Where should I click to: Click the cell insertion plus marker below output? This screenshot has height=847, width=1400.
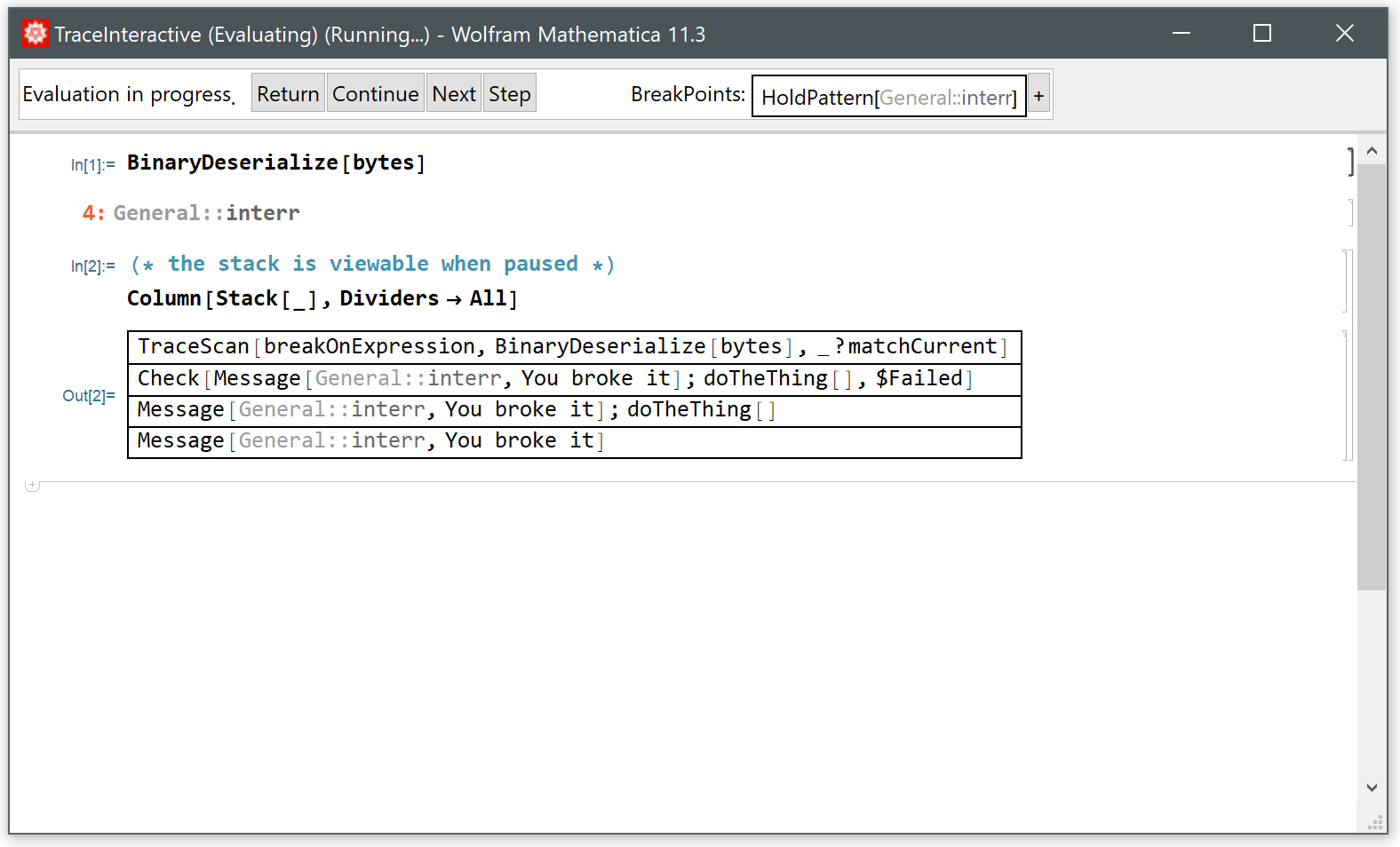point(32,485)
